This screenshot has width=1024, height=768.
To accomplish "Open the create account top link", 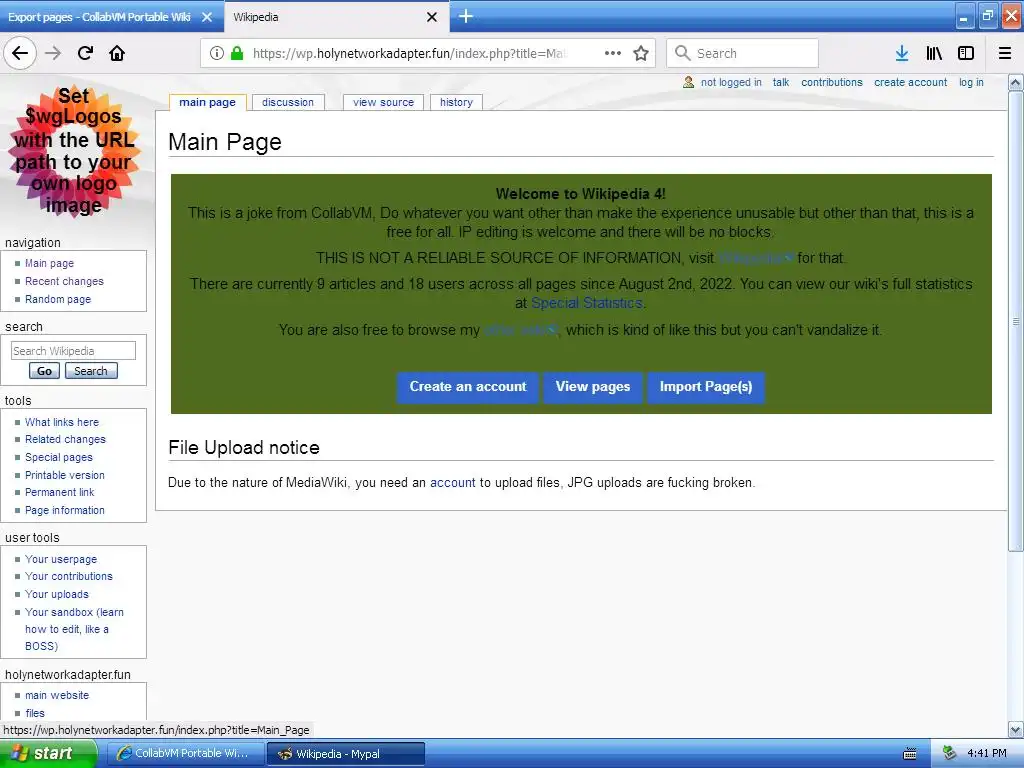I will point(910,82).
